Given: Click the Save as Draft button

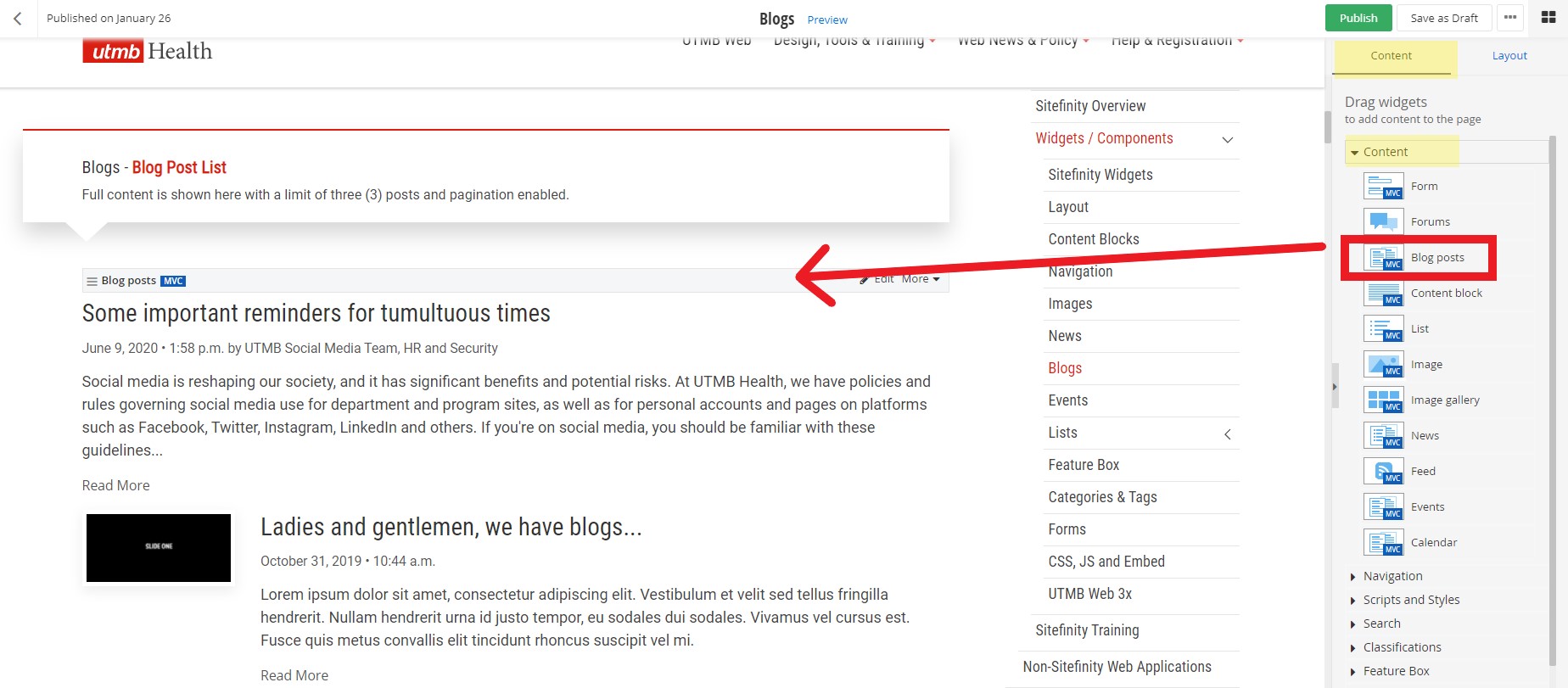Looking at the screenshot, I should click(x=1443, y=18).
